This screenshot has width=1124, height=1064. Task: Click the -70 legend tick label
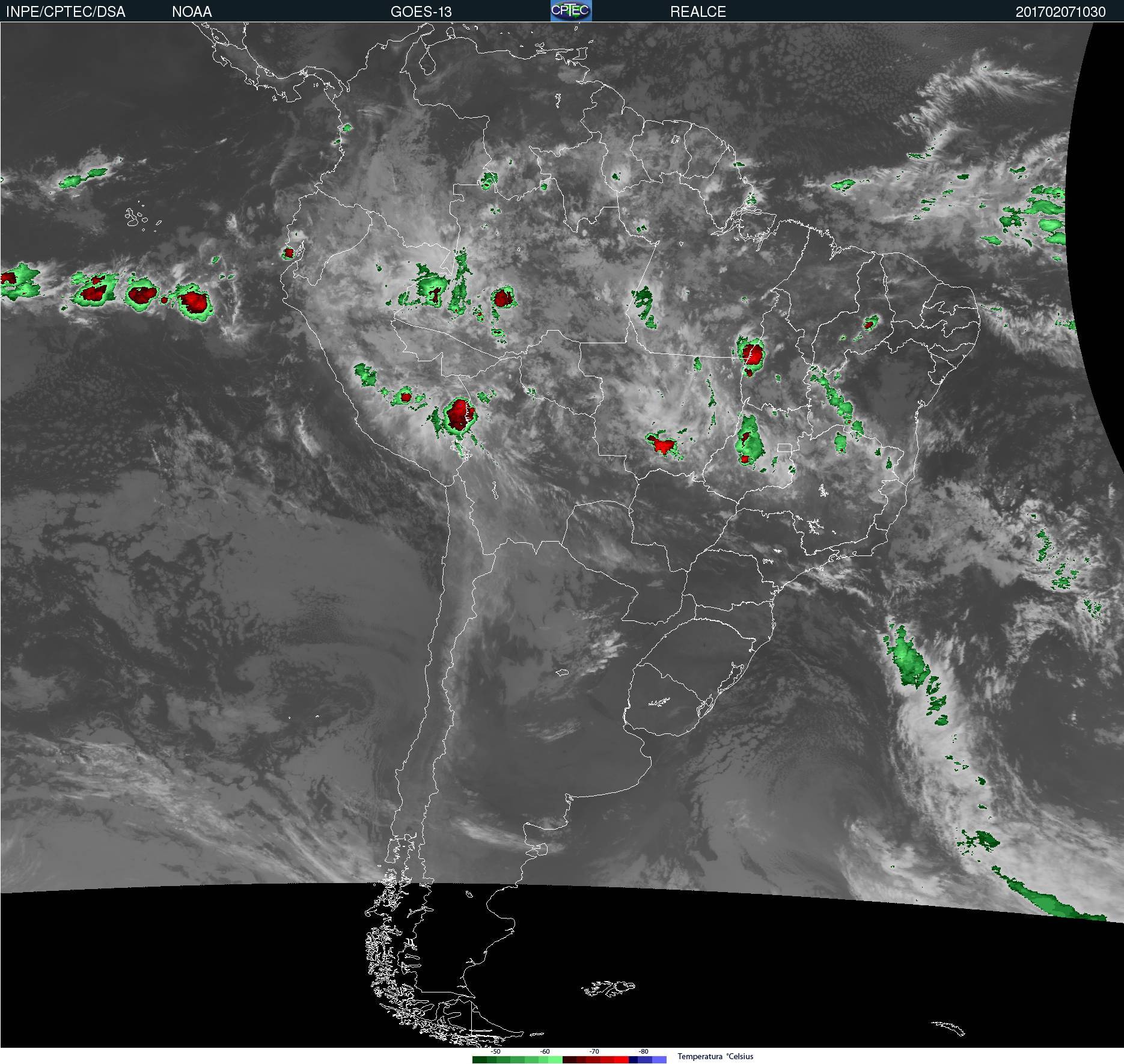(594, 1051)
